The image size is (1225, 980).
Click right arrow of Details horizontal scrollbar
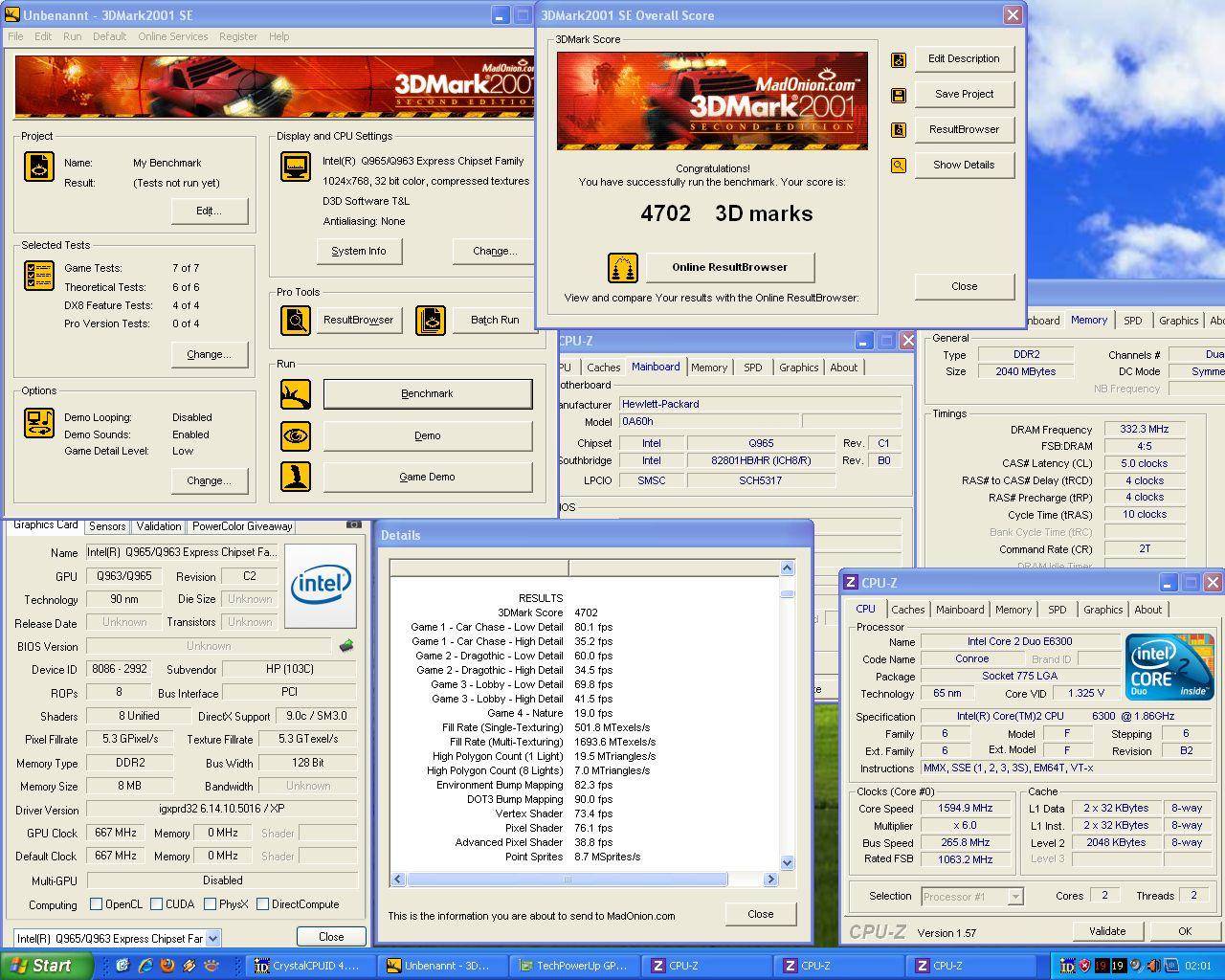point(770,879)
